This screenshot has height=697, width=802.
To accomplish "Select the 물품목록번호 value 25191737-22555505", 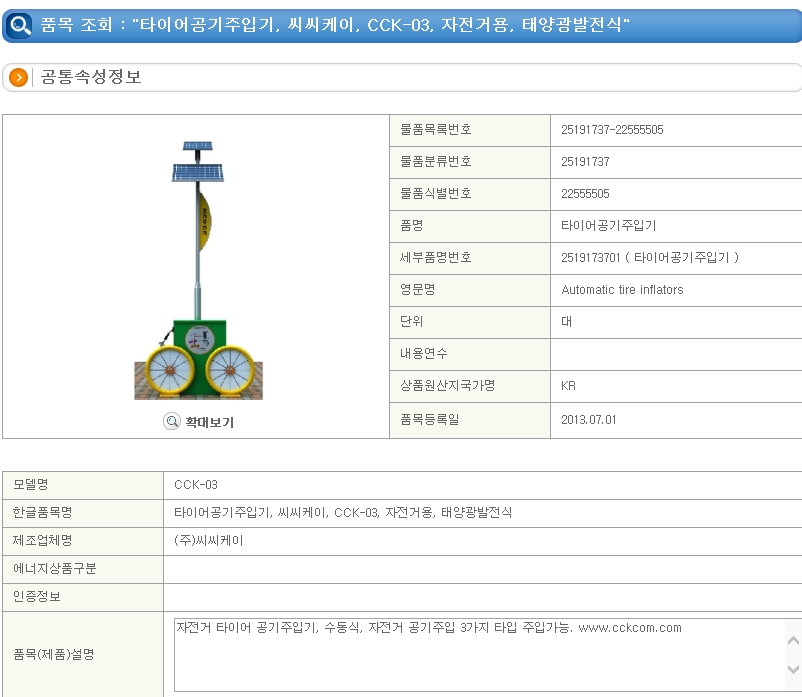I will click(612, 130).
